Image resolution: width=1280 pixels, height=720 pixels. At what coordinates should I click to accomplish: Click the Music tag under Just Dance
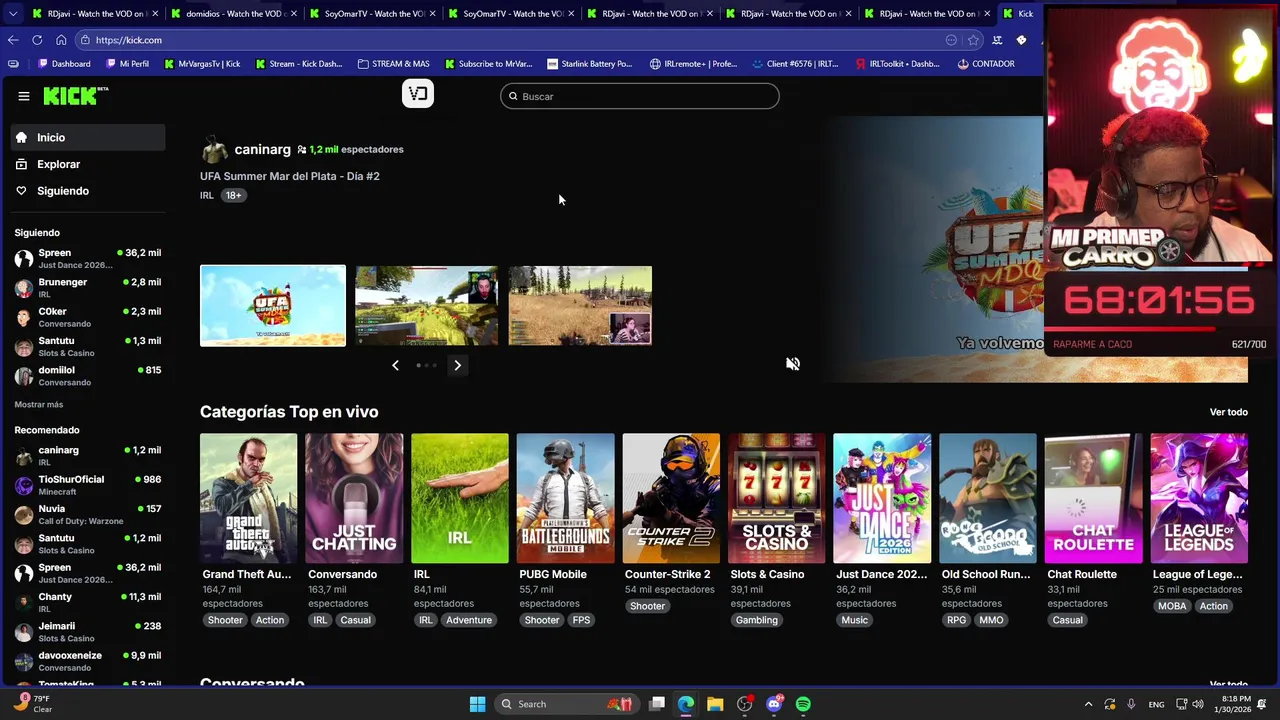[x=855, y=620]
